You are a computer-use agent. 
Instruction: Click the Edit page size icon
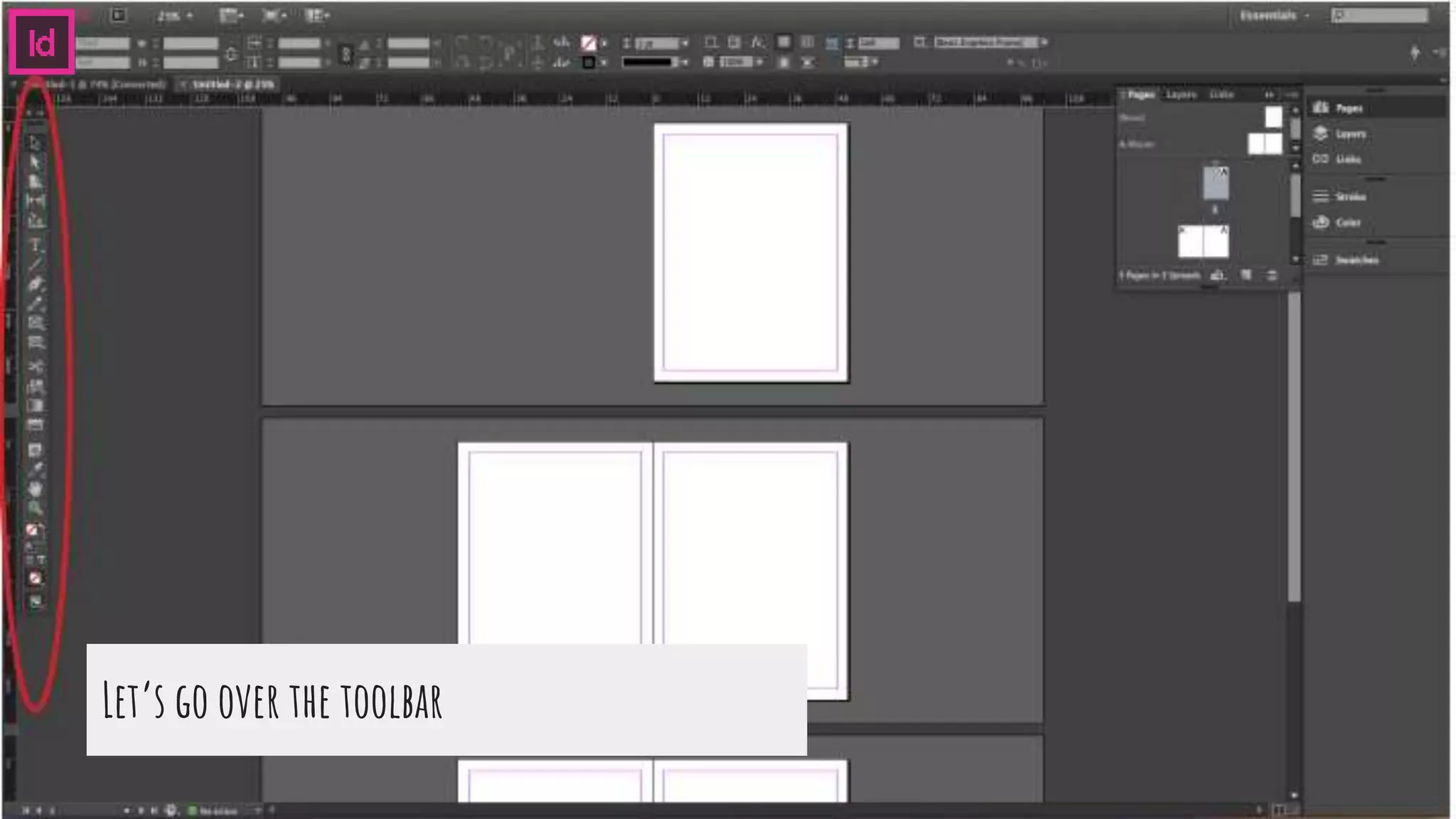pos(1218,275)
